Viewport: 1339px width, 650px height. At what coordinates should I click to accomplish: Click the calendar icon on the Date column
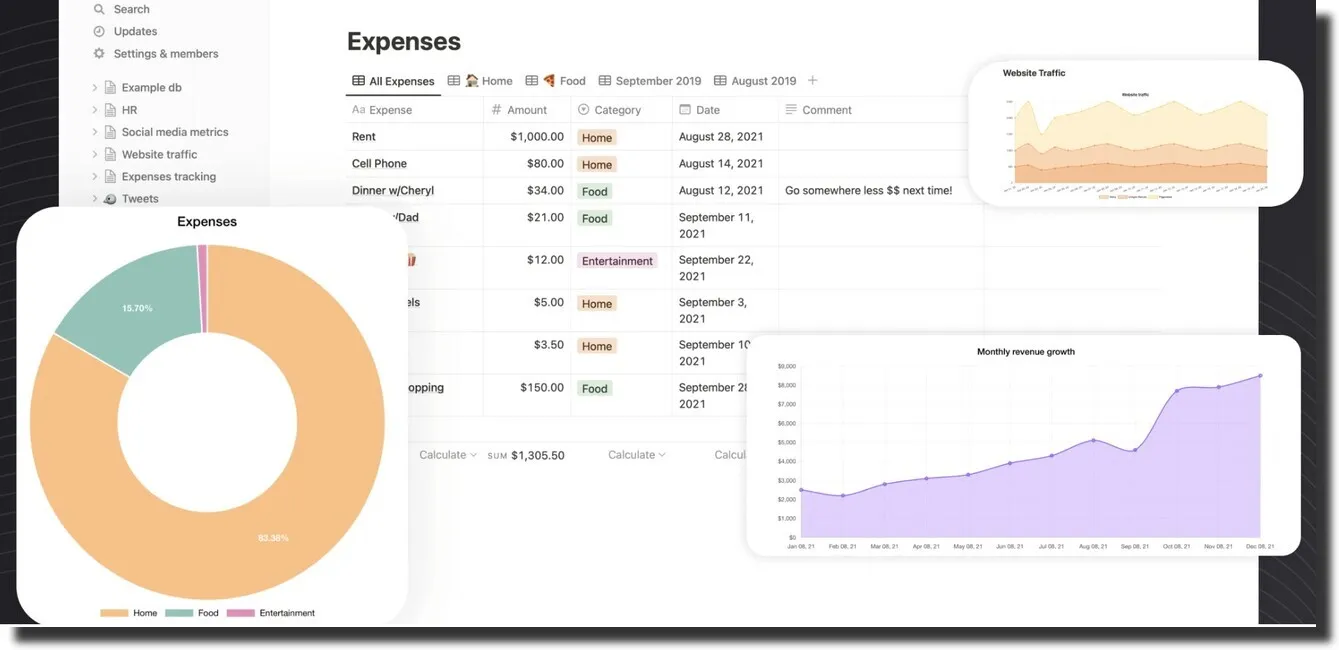tap(684, 109)
